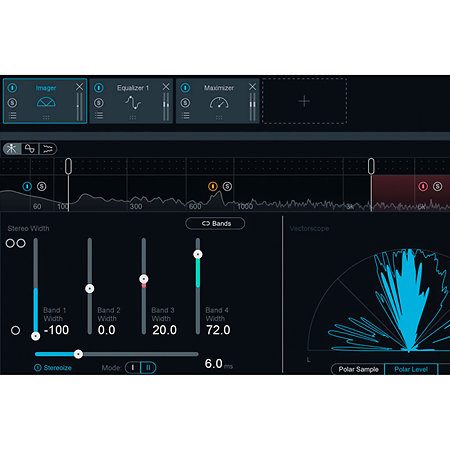Select Stereoize Mode II
Image resolution: width=450 pixels, height=450 pixels.
tap(148, 368)
